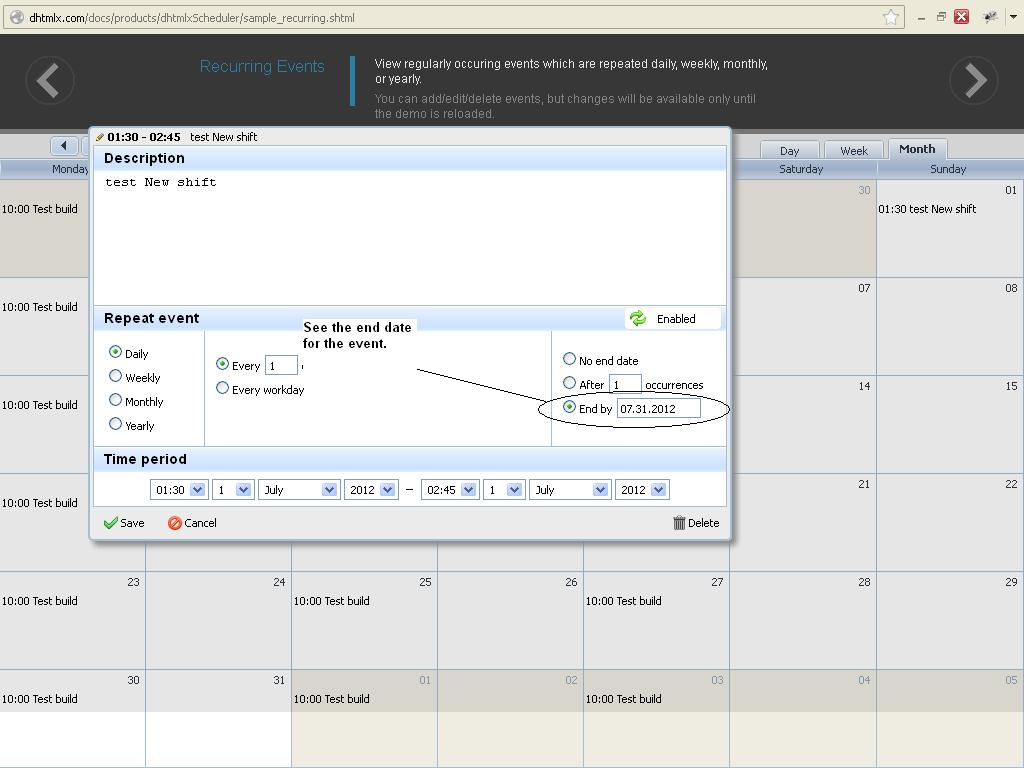Screen dimensions: 1024x768
Task: Click the Delete trash can icon
Action: pos(679,523)
